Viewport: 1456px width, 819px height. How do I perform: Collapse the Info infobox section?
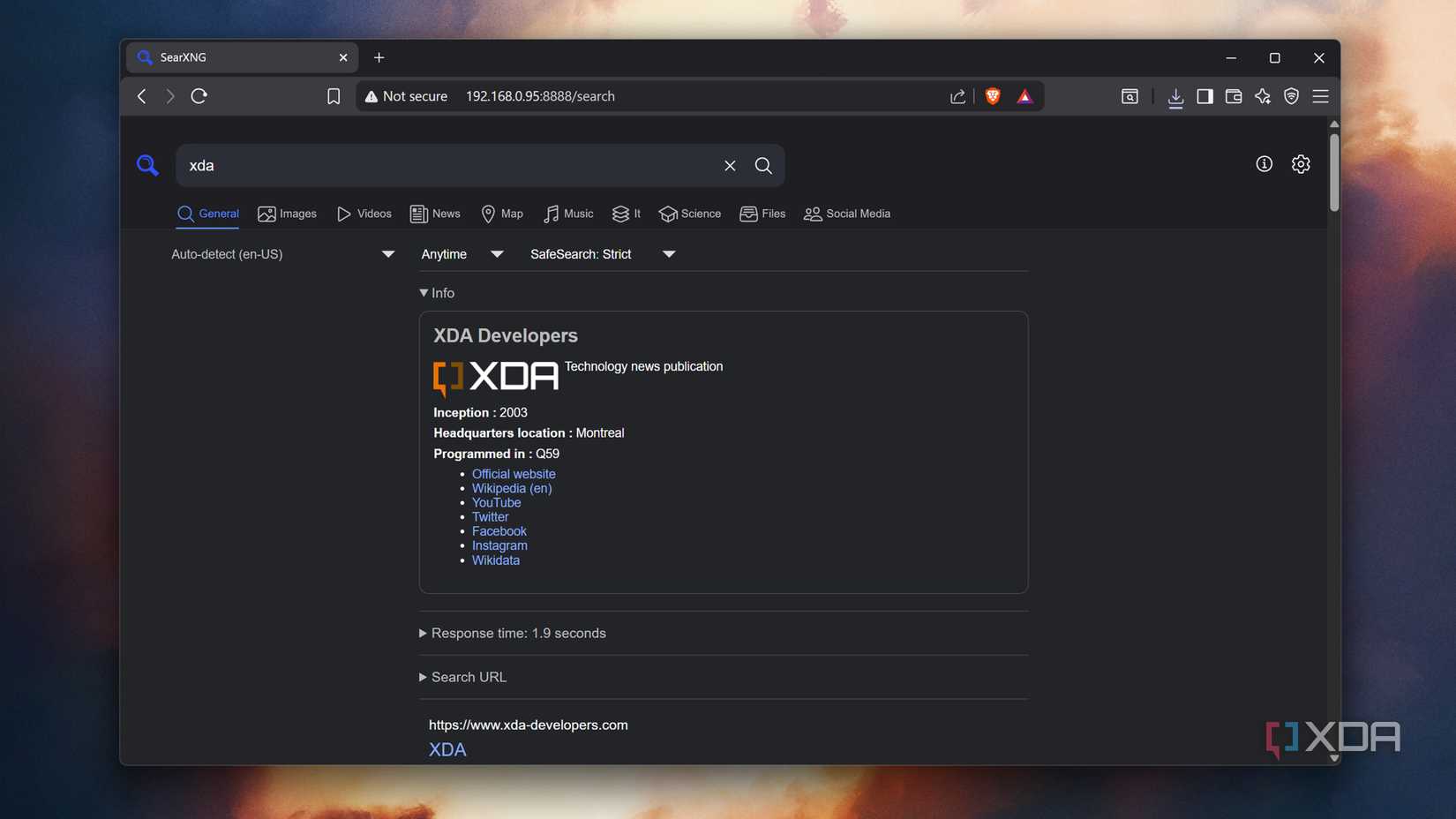(436, 292)
